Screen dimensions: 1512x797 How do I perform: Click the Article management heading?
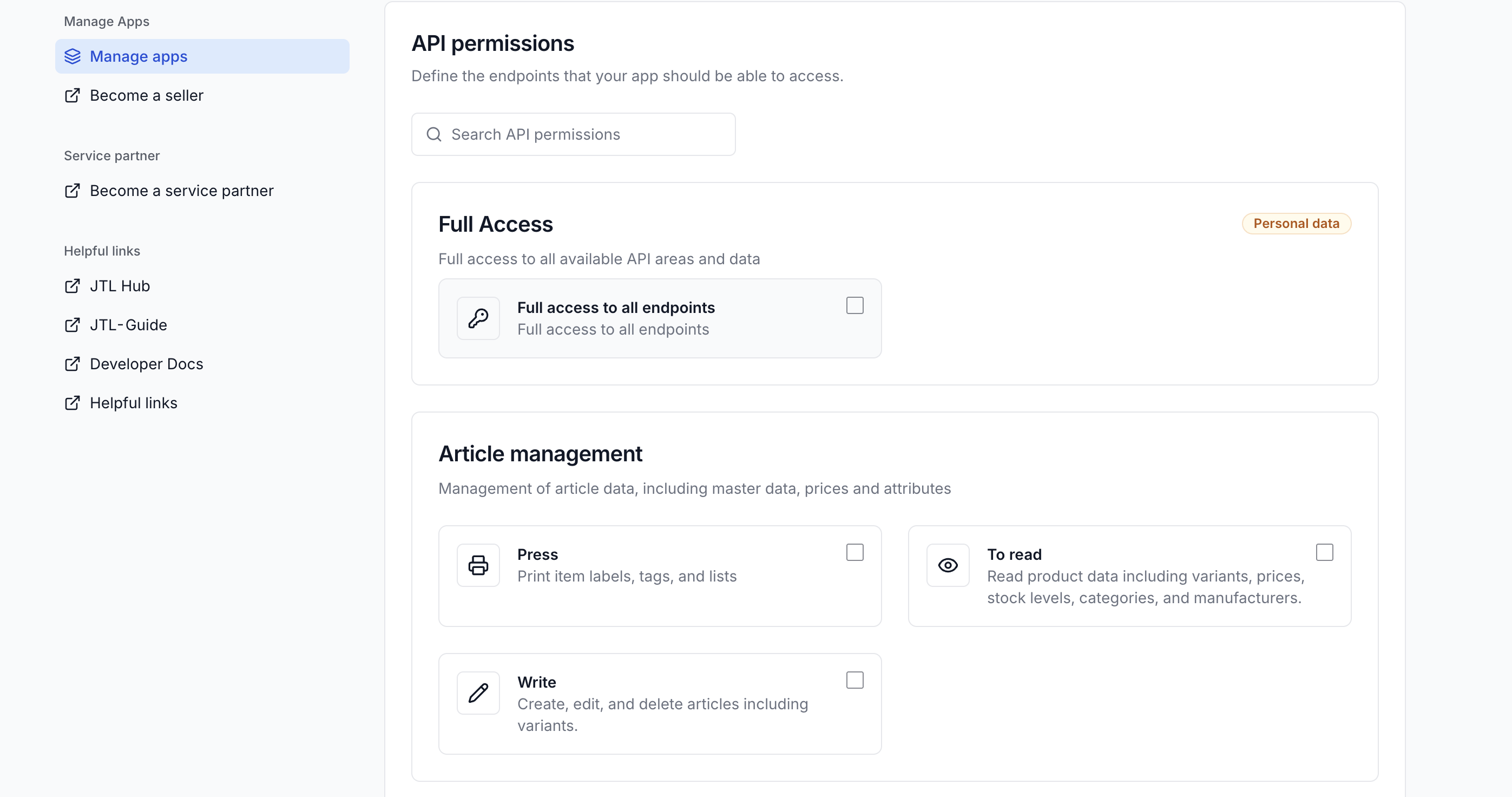pos(540,453)
